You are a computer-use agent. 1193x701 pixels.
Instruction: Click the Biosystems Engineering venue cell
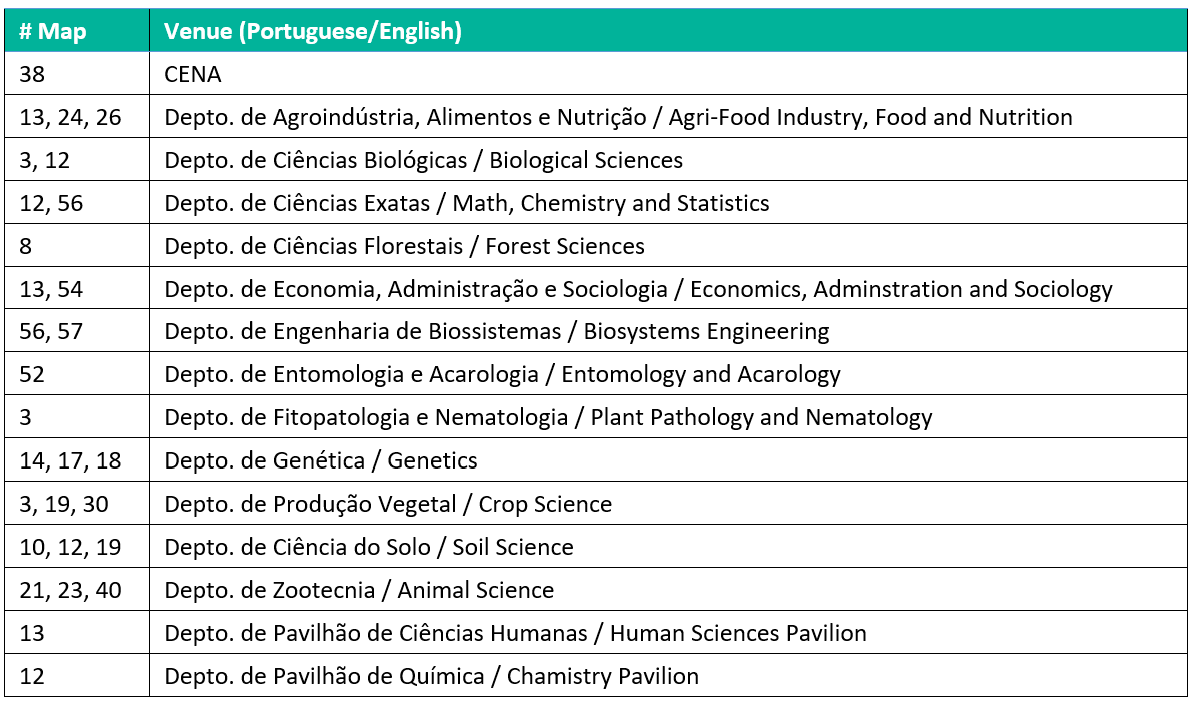tap(497, 332)
